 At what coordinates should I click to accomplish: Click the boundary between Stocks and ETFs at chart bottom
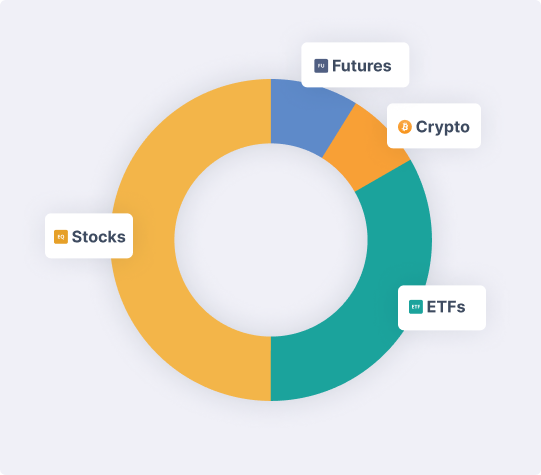coord(271,368)
